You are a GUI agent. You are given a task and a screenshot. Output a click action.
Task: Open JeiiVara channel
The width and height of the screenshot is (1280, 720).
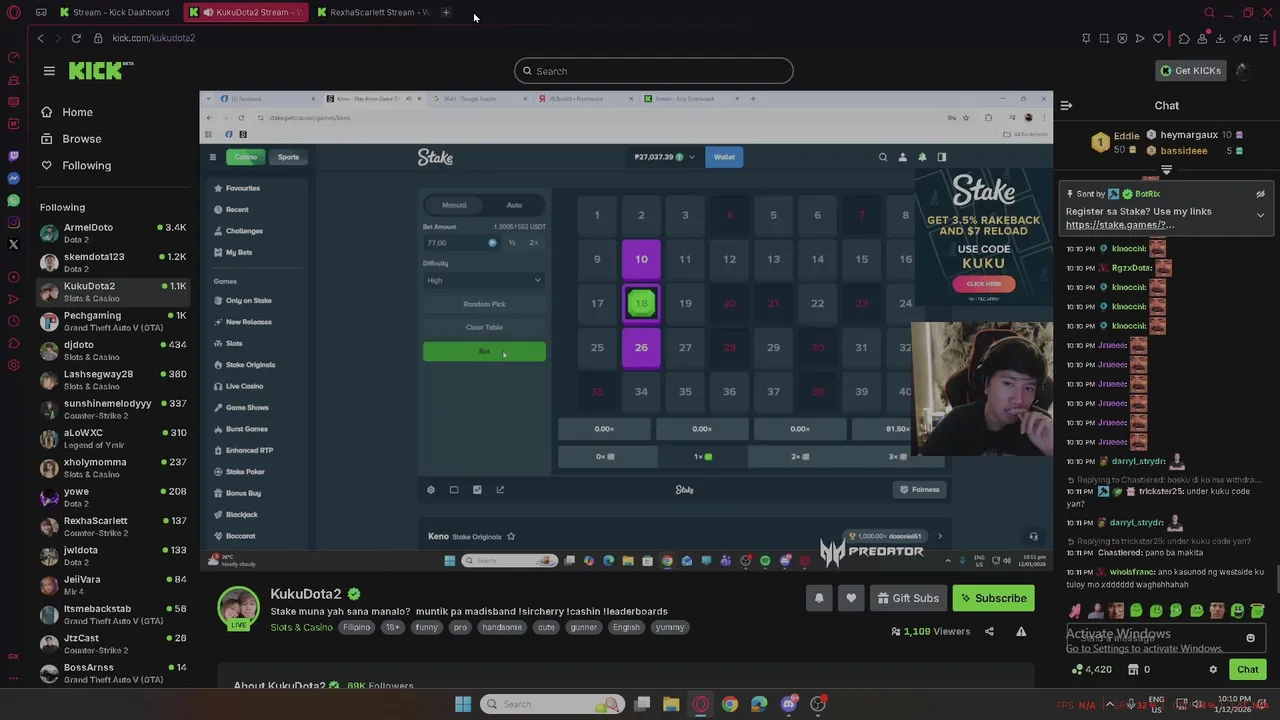click(x=112, y=585)
